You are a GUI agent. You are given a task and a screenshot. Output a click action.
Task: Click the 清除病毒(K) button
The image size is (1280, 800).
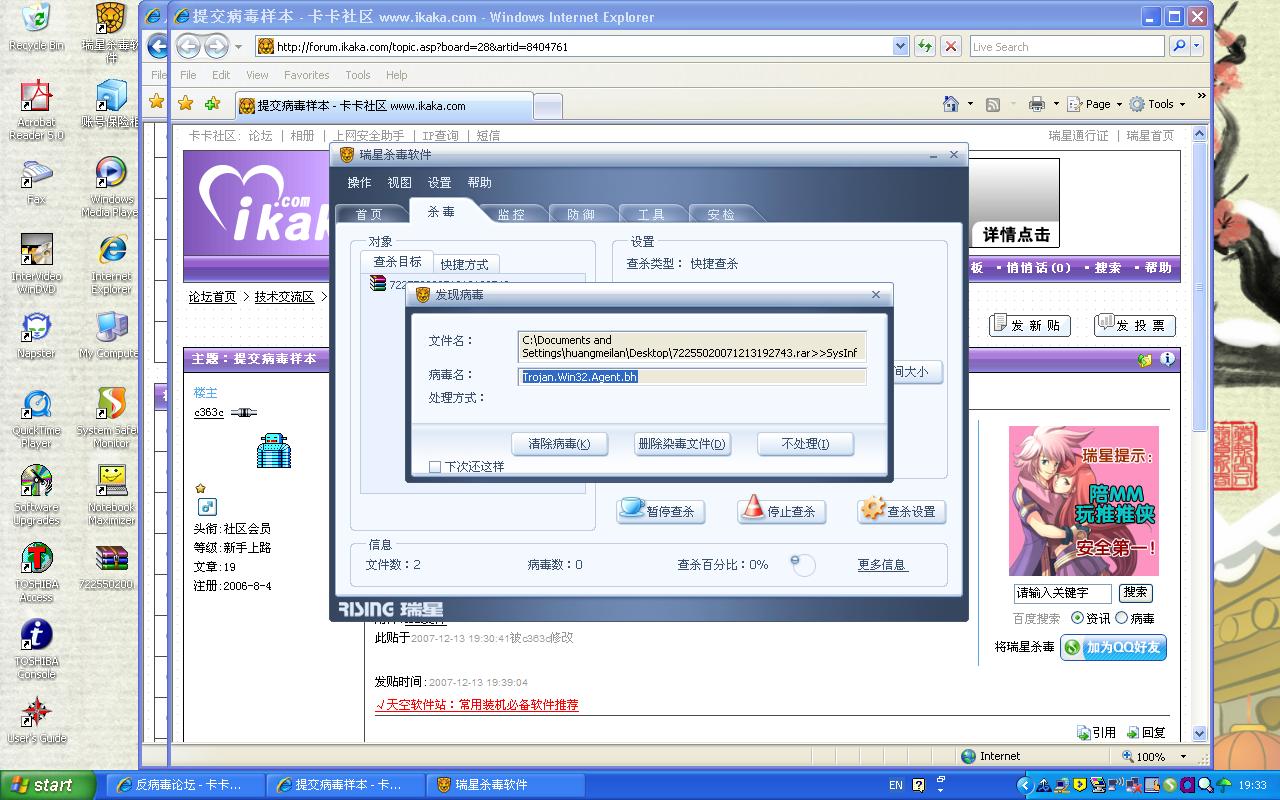(x=559, y=443)
